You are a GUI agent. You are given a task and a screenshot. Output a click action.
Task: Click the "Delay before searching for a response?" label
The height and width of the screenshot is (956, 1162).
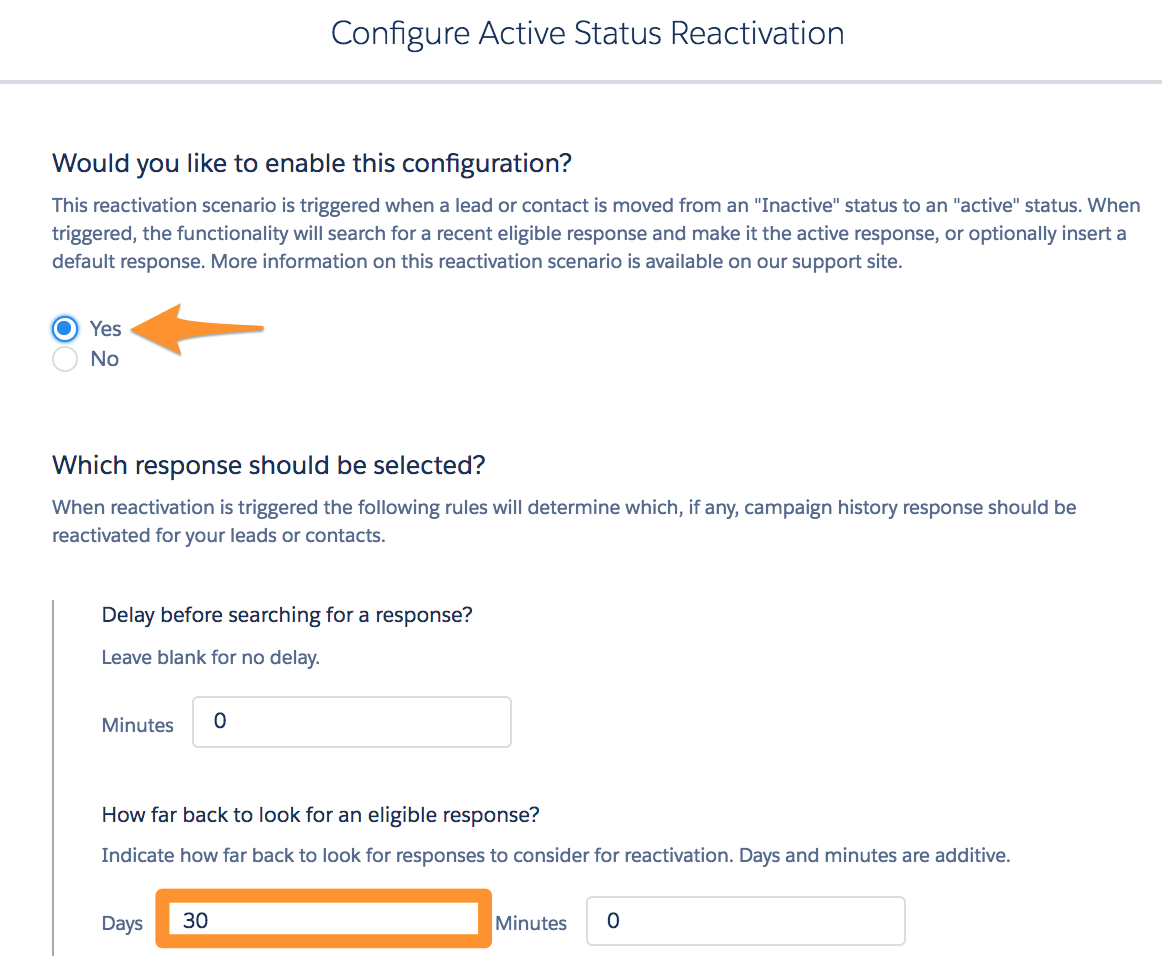click(x=287, y=615)
